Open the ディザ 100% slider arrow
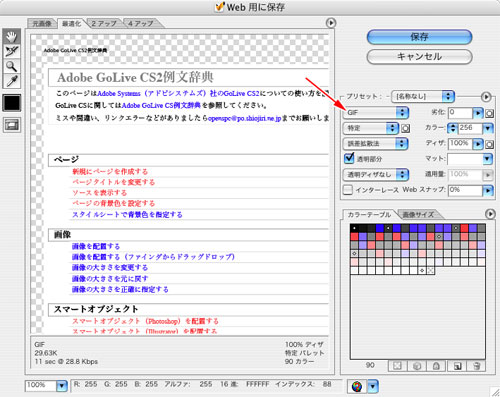The image size is (500, 397). [x=478, y=144]
